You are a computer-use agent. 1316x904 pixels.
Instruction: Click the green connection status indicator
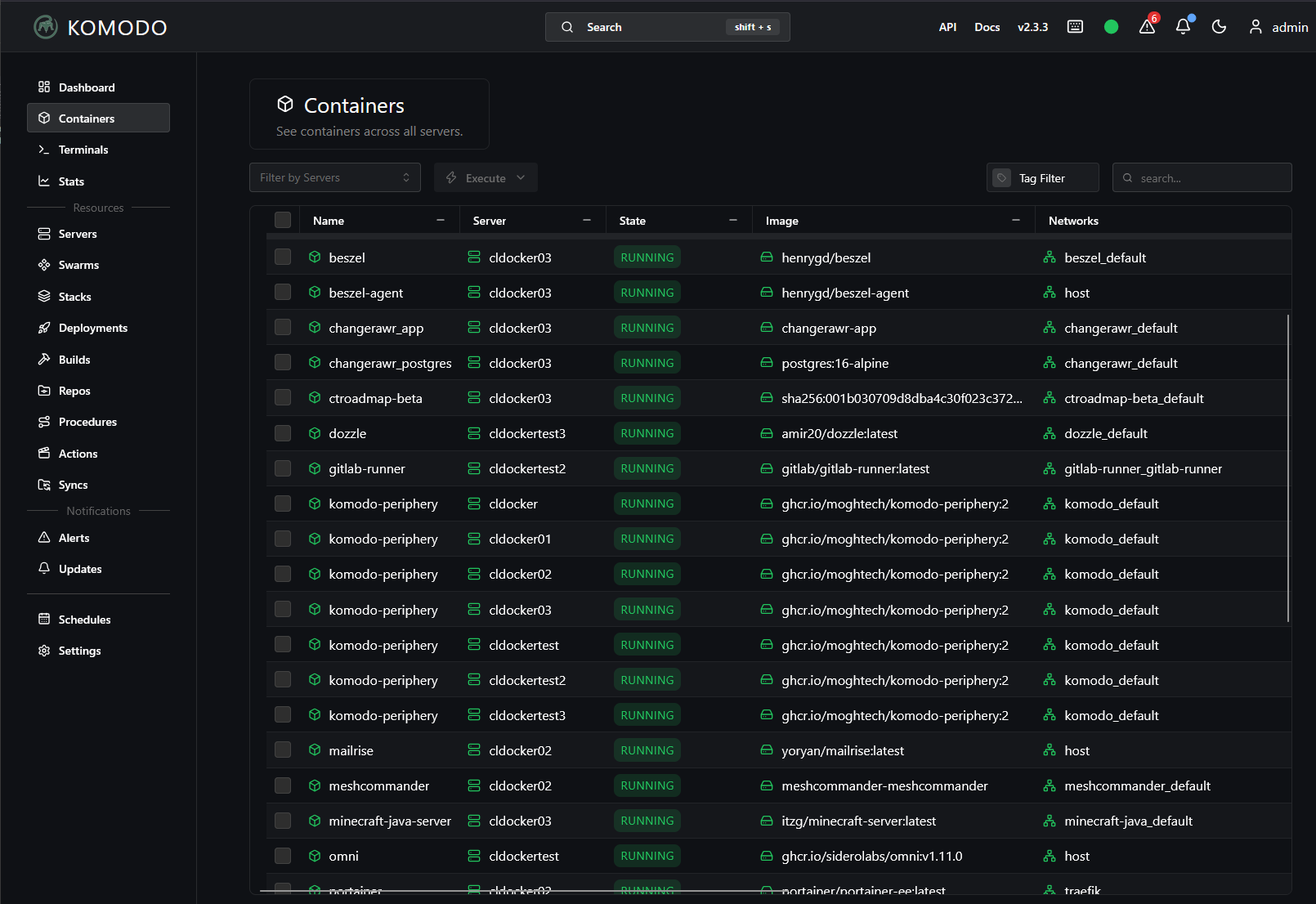(1111, 27)
